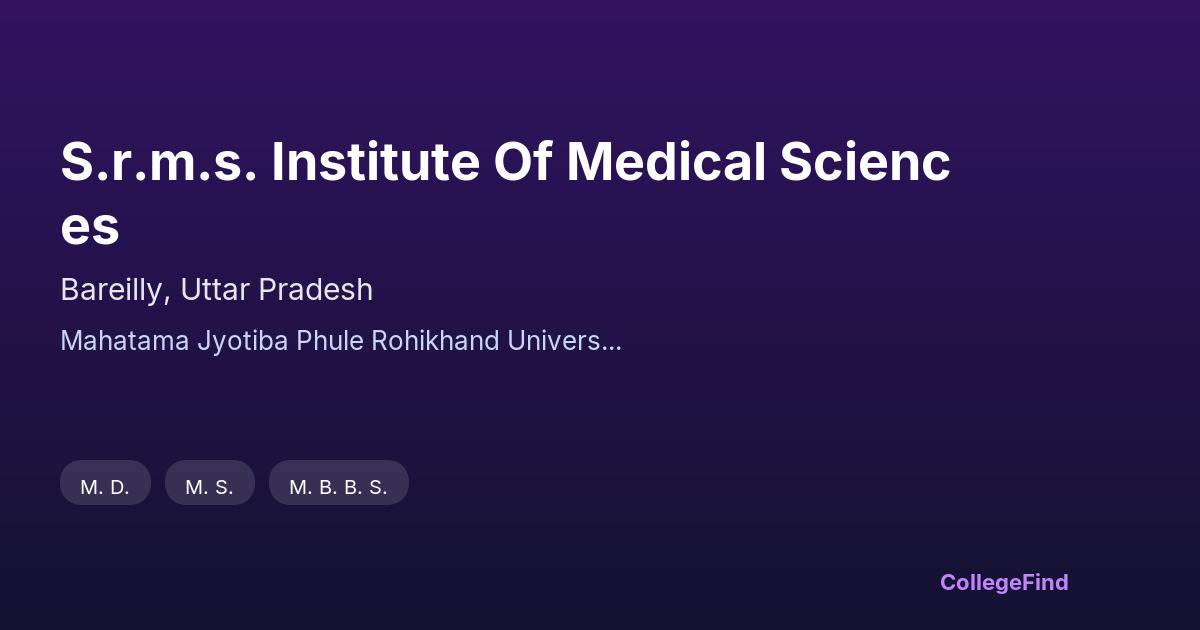Click the word "Pradesh" in the location line
1200x630 pixels.
pyautogui.click(x=316, y=290)
